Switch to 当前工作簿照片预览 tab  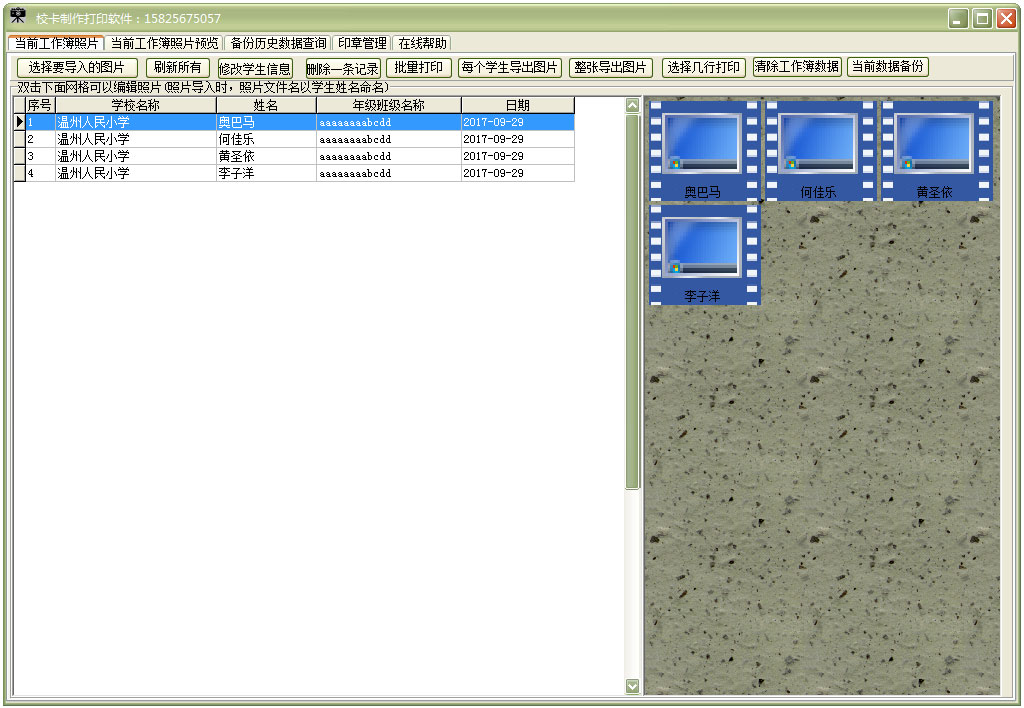point(164,43)
